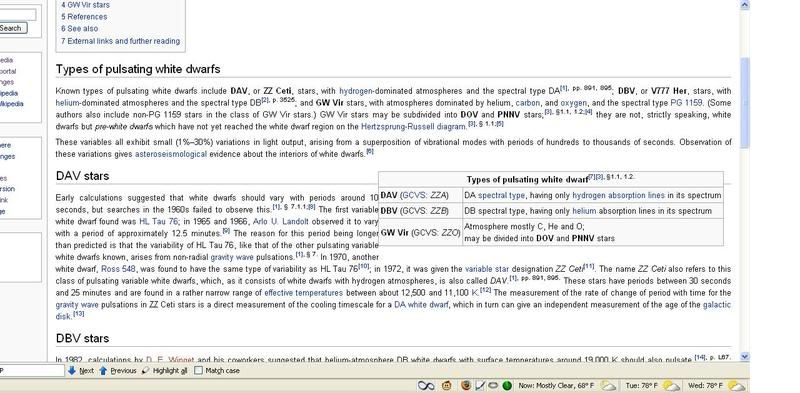Click the Find Next down arrow
The width and height of the screenshot is (800, 393).
coord(72,371)
